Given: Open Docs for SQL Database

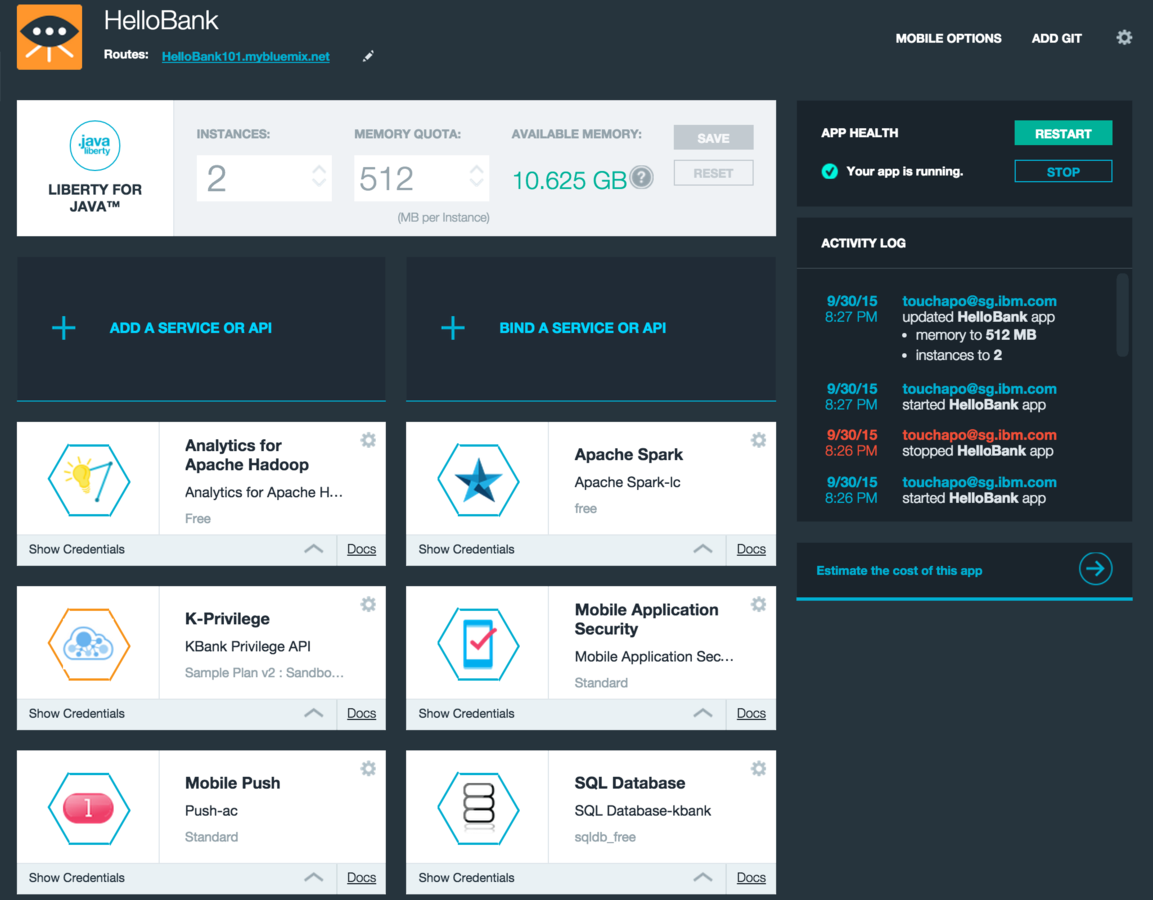Looking at the screenshot, I should (751, 877).
